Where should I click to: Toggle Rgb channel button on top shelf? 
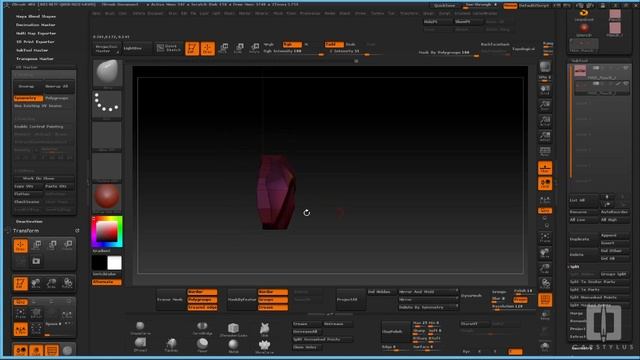tap(292, 44)
